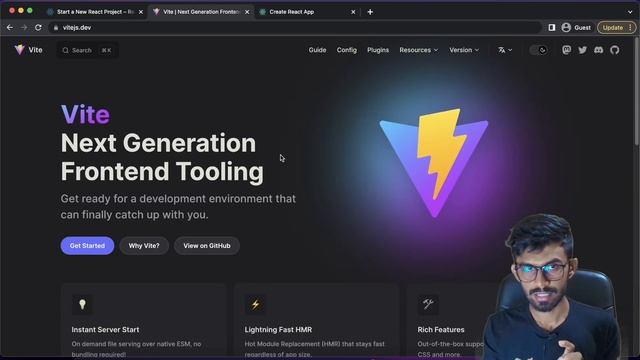Open the Twitter icon link
640x360 pixels.
click(x=582, y=50)
